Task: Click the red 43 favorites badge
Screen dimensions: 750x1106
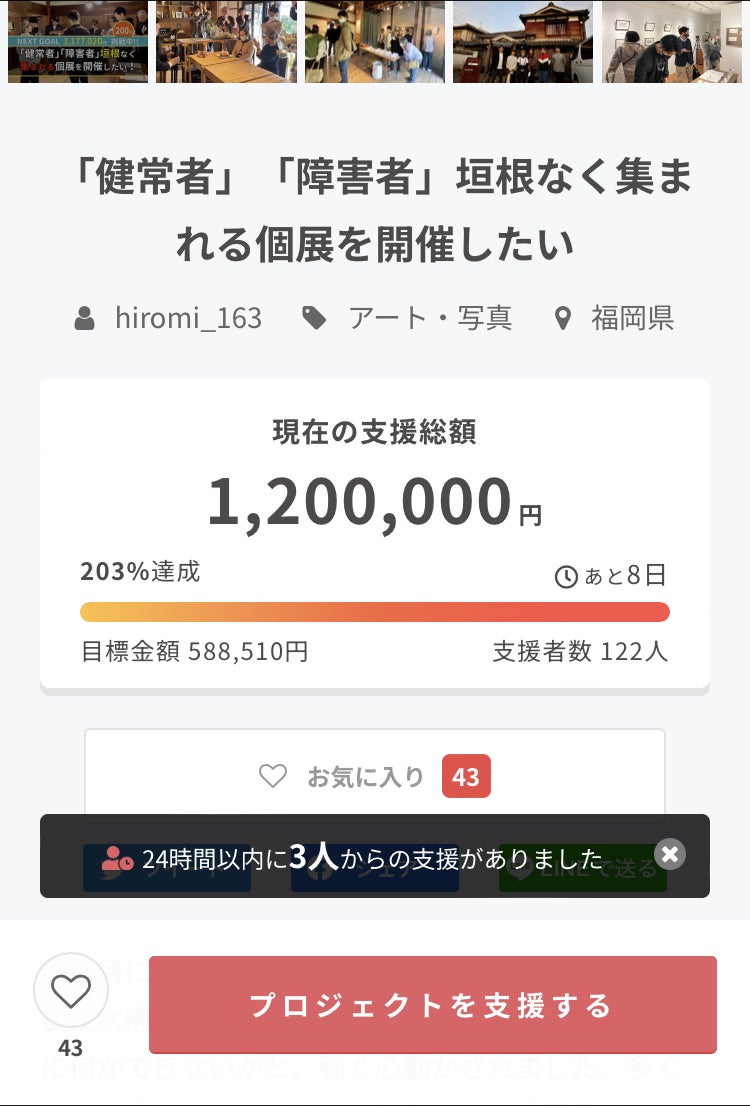Action: pyautogui.click(x=466, y=776)
